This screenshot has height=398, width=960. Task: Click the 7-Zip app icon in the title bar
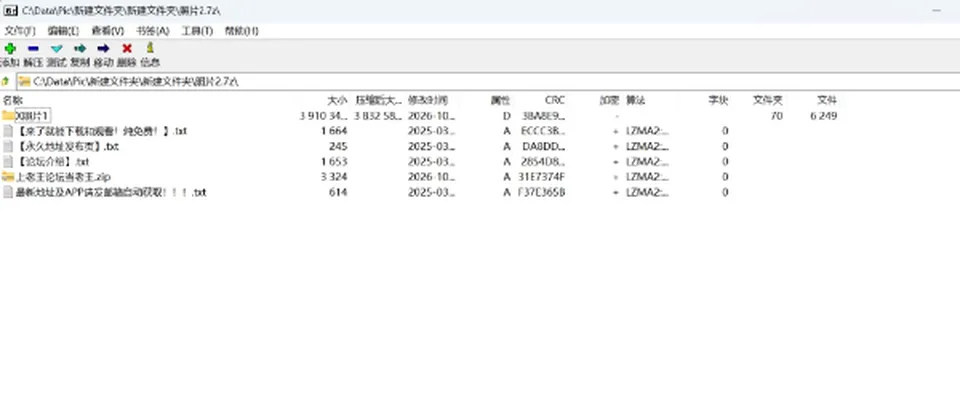point(10,10)
